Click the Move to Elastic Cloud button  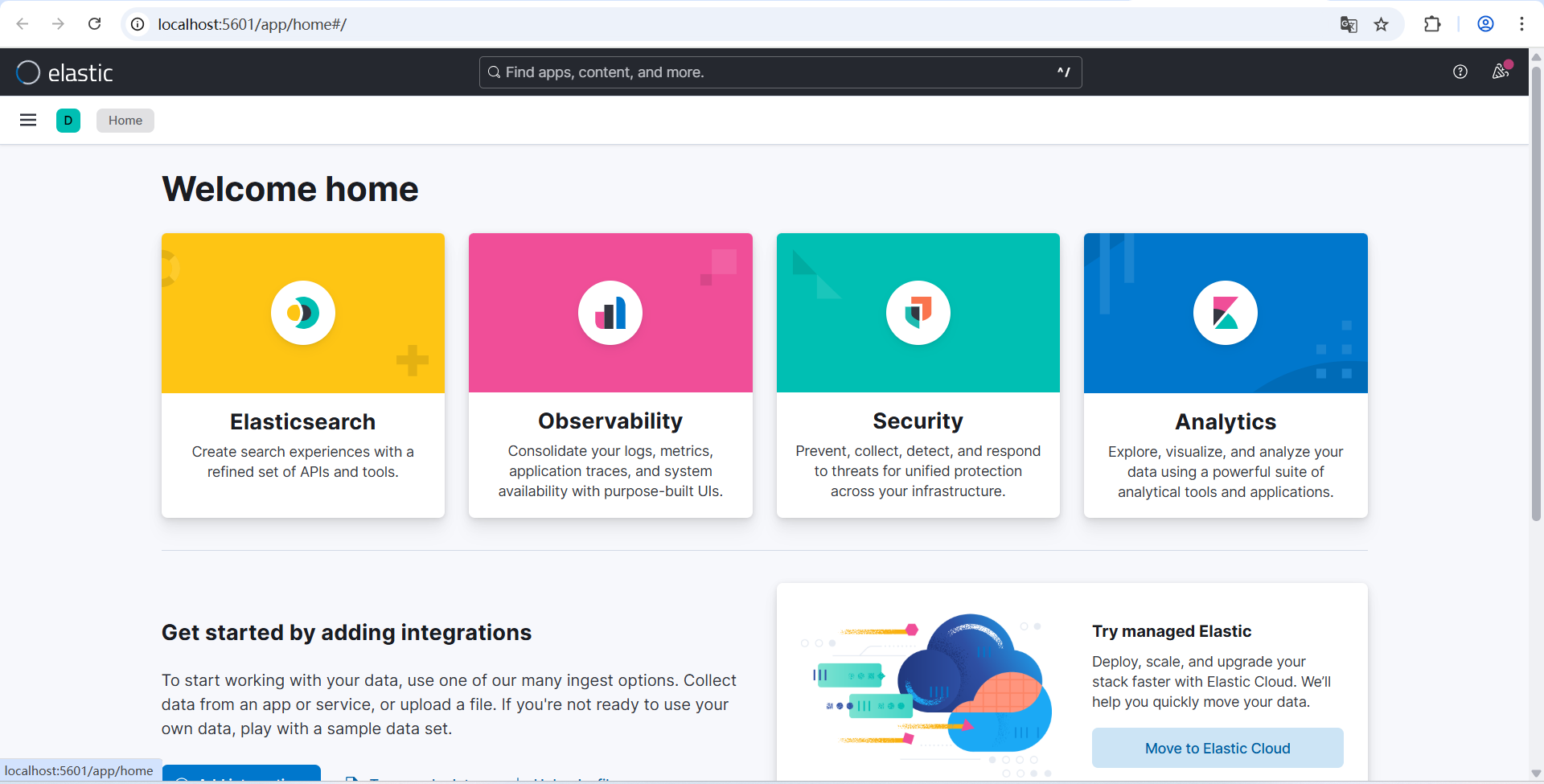[x=1218, y=748]
